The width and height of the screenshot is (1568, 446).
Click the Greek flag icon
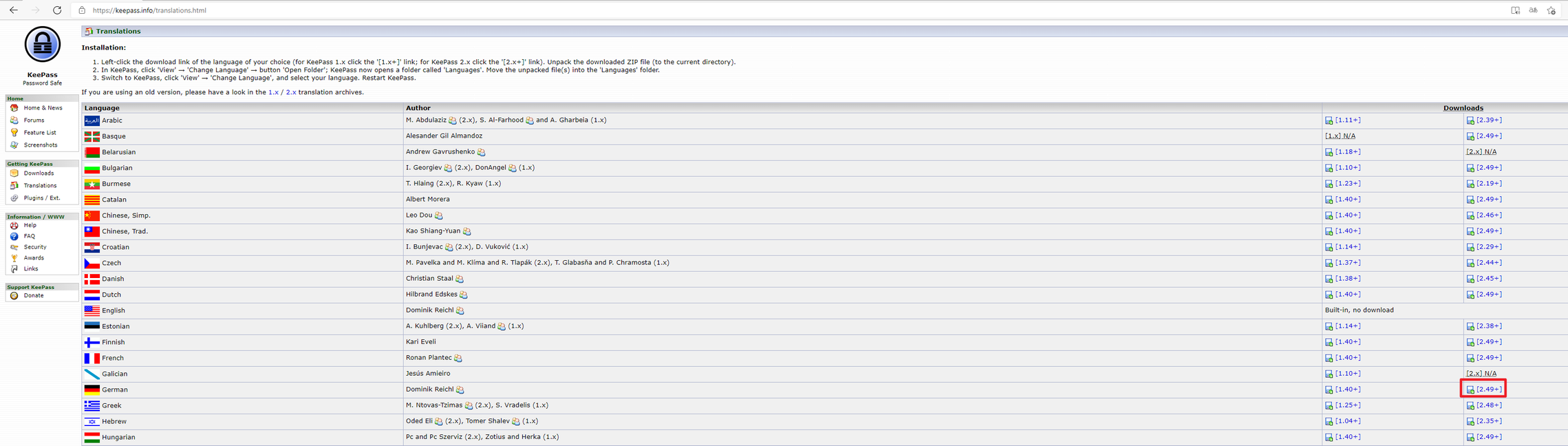pyautogui.click(x=92, y=405)
